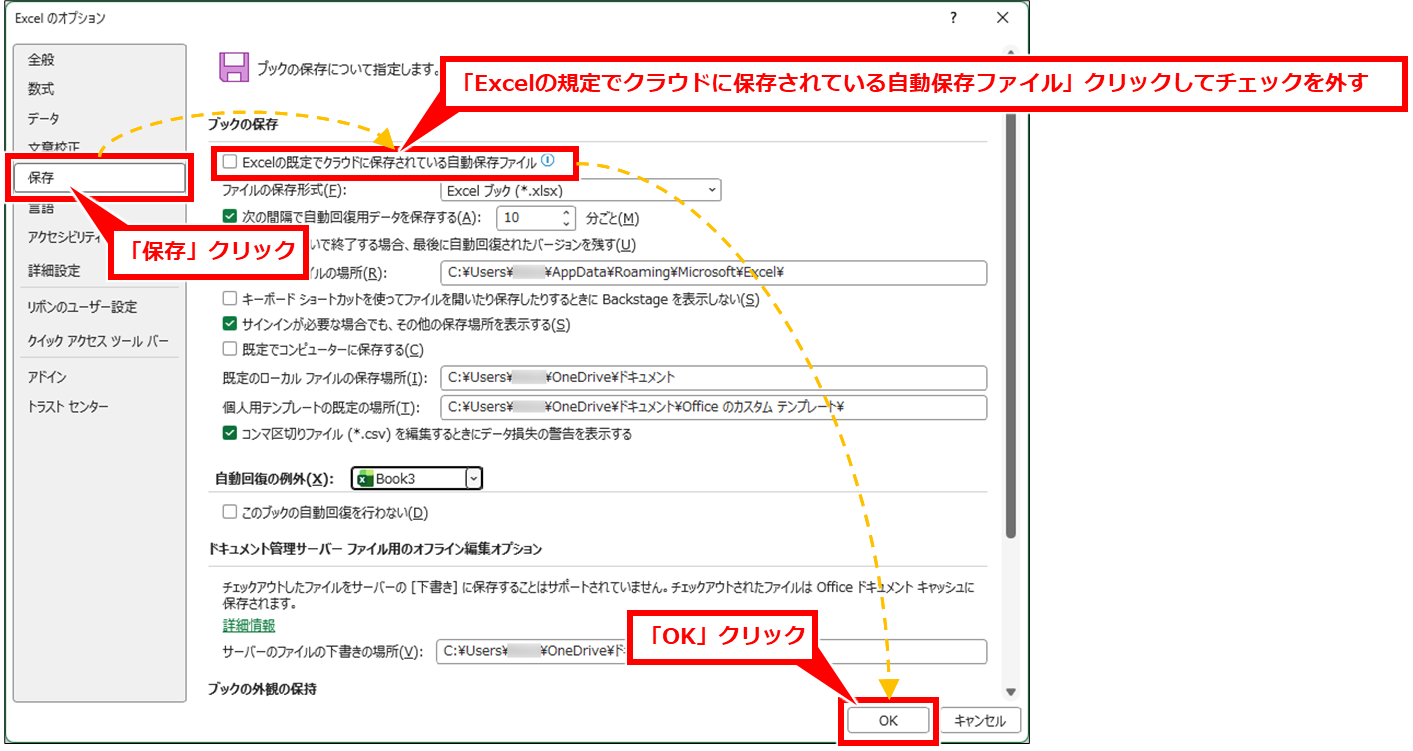Check このブックの自動回復を行わない option
The image size is (1413, 751).
230,512
